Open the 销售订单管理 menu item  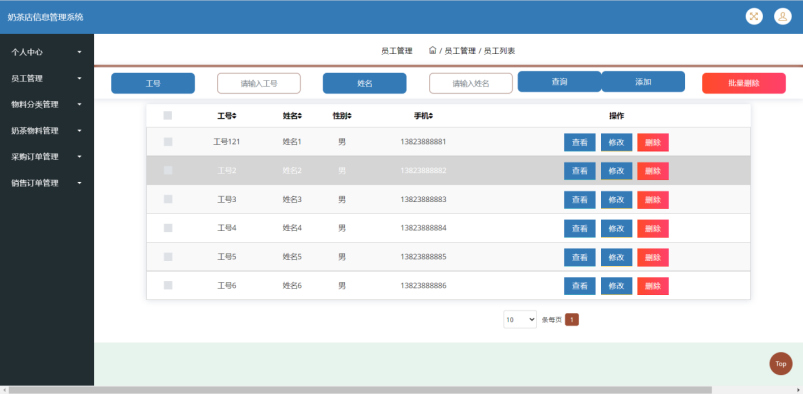click(x=47, y=183)
